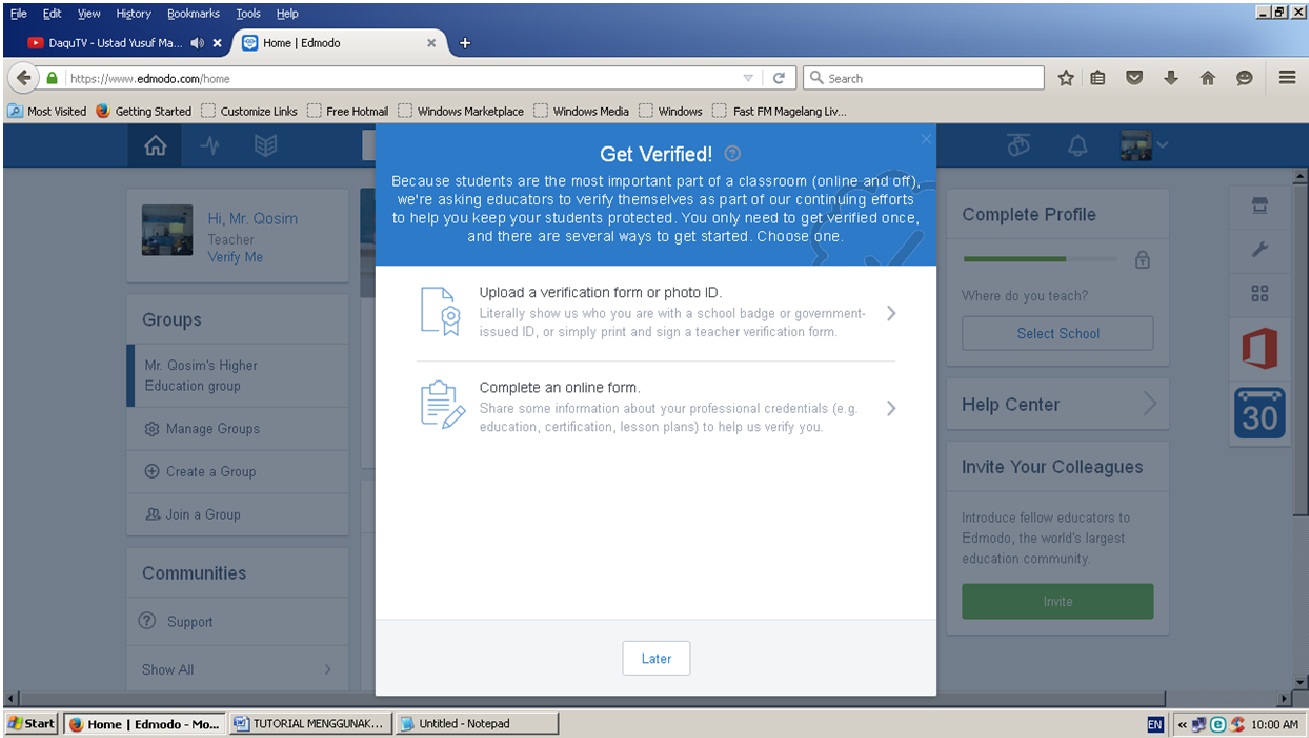Viewport: 1309px width, 738px height.
Task: Click the Later button
Action: [x=656, y=659]
